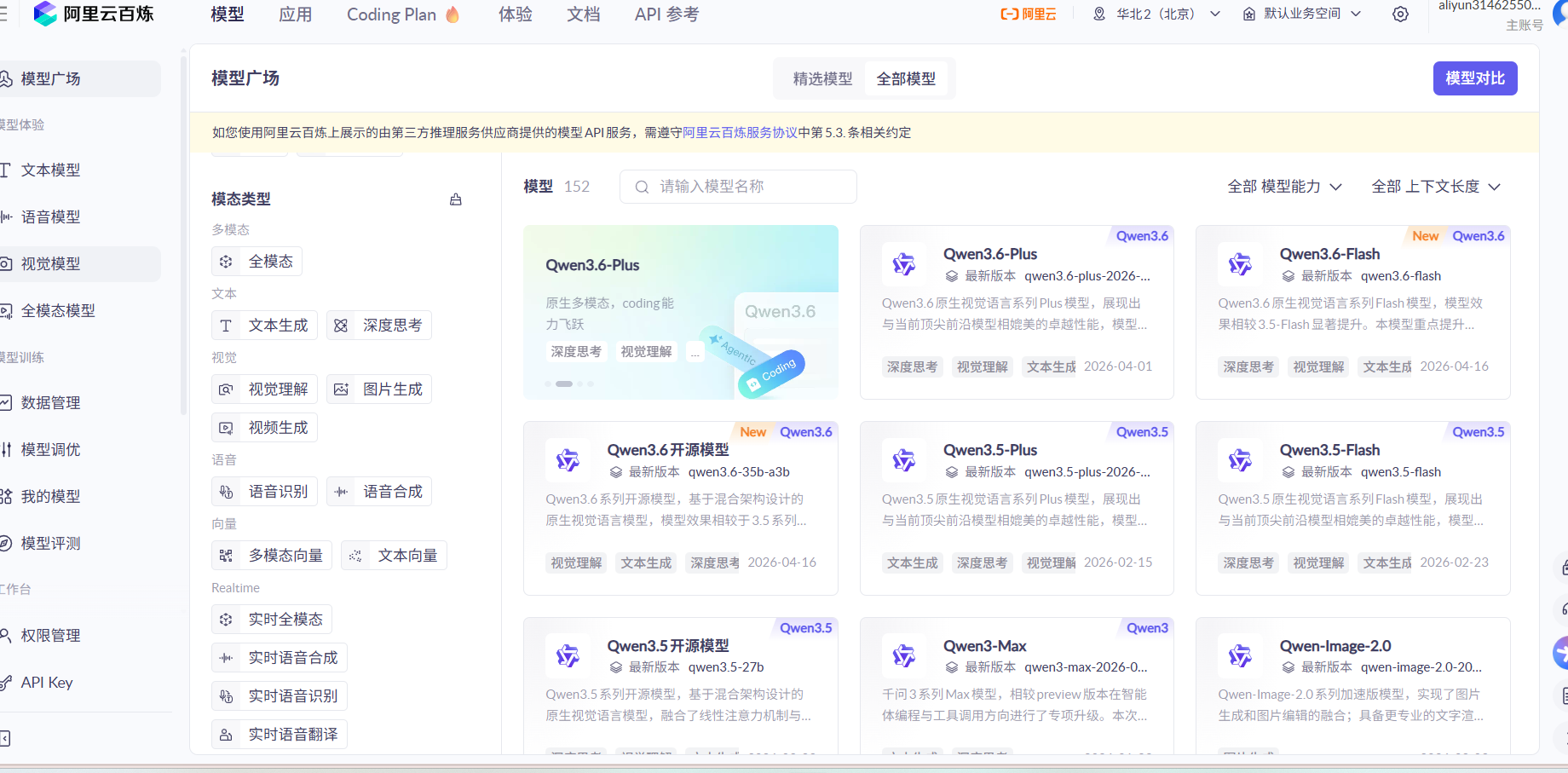The height and width of the screenshot is (773, 1568).
Task: Open 模型调优 in the sidebar
Action: pos(78,450)
